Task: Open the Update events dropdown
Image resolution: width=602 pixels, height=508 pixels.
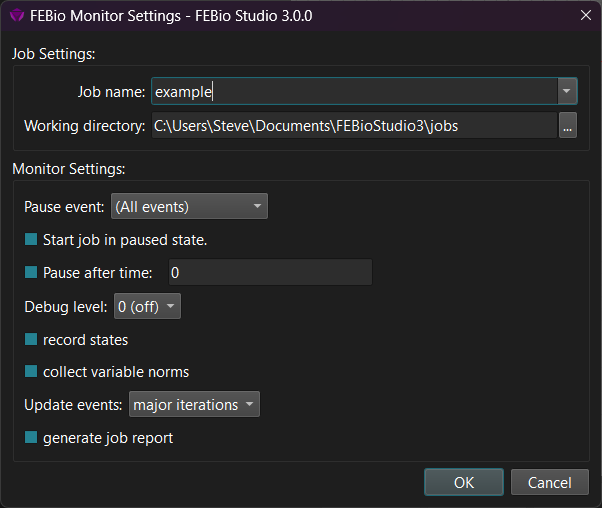Action: [194, 404]
